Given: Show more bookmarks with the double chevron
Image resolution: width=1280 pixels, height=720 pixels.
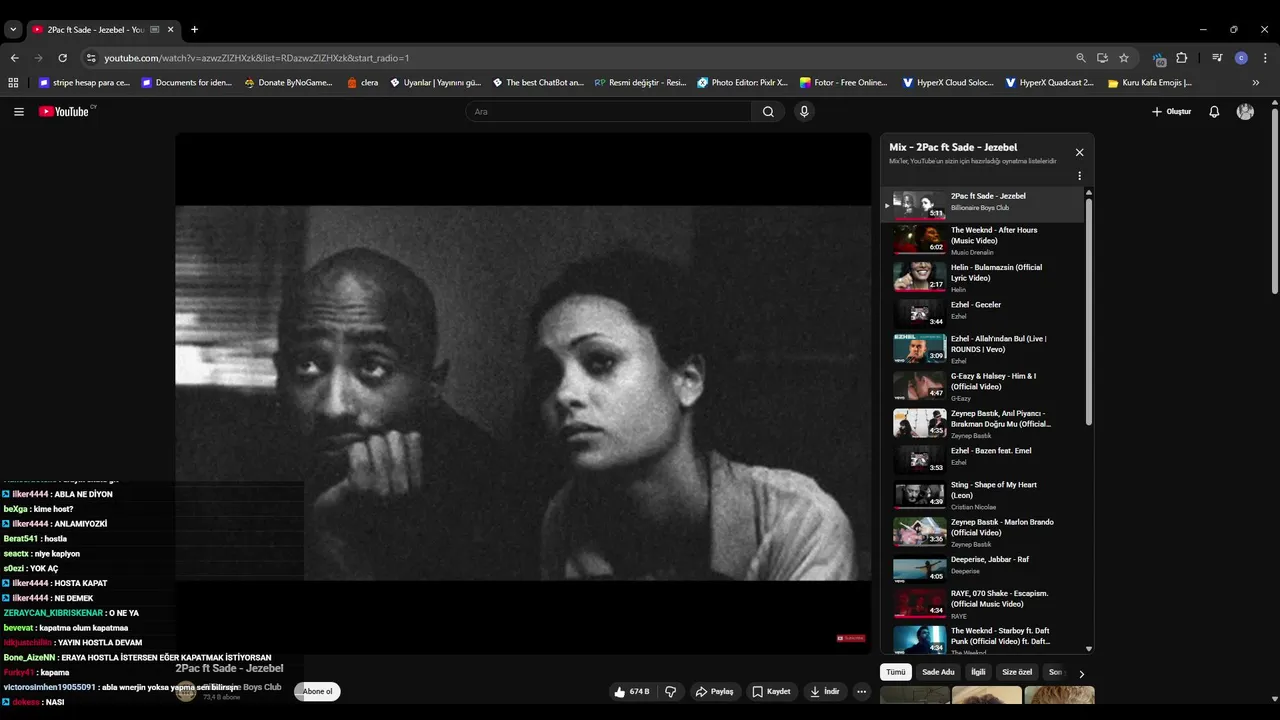Looking at the screenshot, I should [1256, 83].
